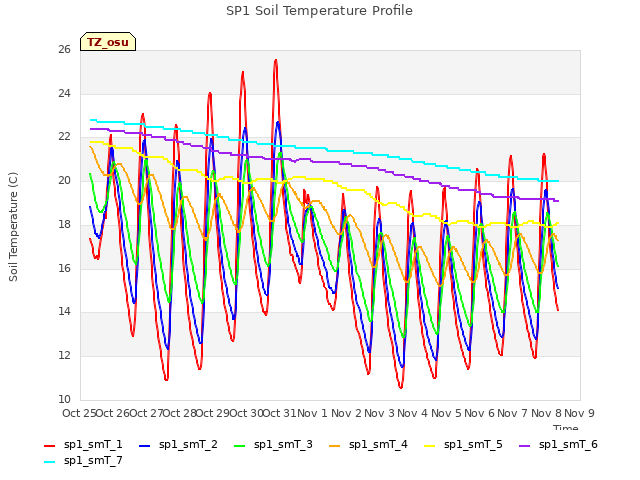
Task: Click the Nov 7 x-axis tick label
Action: coord(513,413)
